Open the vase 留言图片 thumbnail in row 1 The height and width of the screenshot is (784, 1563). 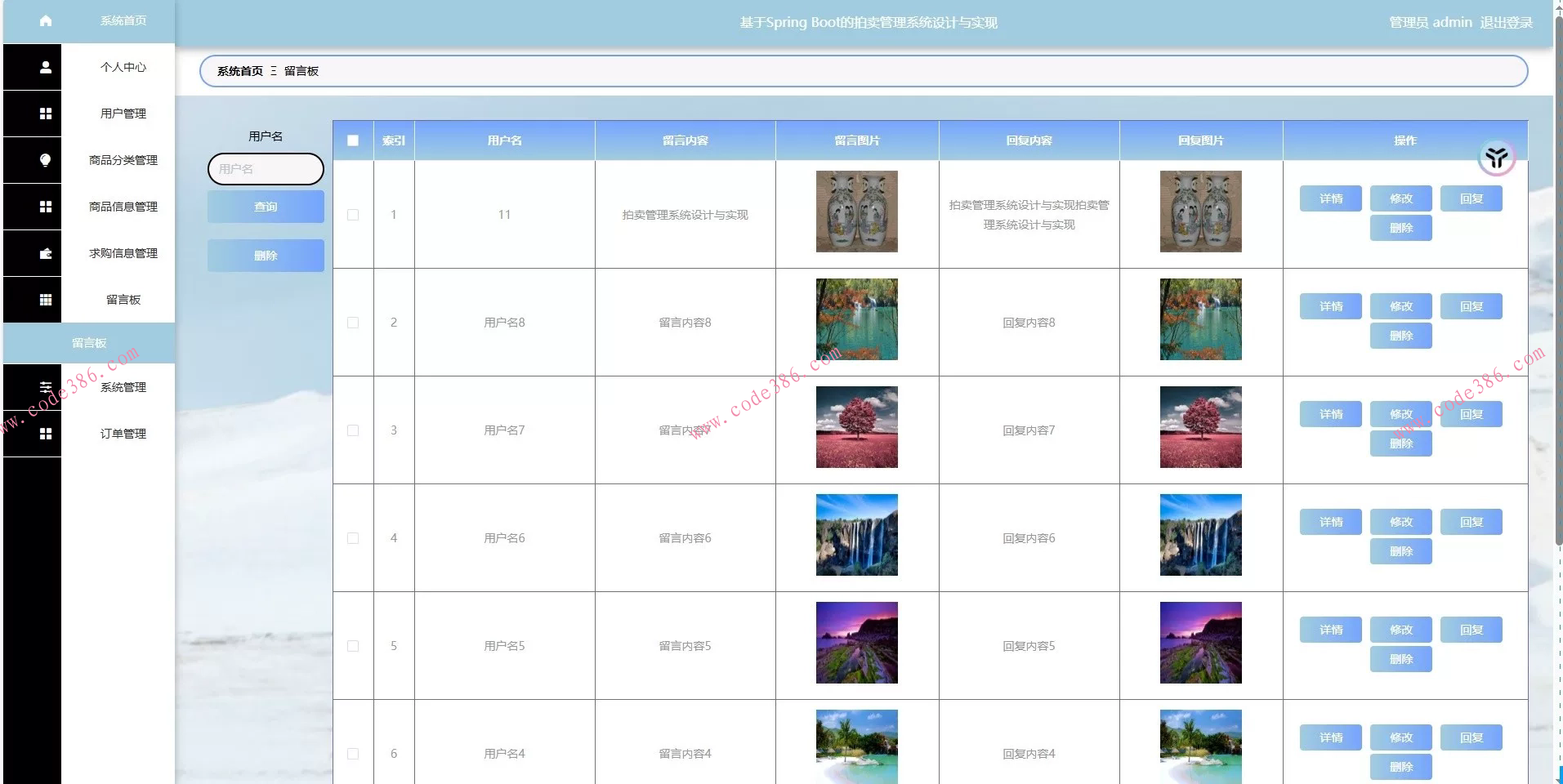pyautogui.click(x=856, y=212)
